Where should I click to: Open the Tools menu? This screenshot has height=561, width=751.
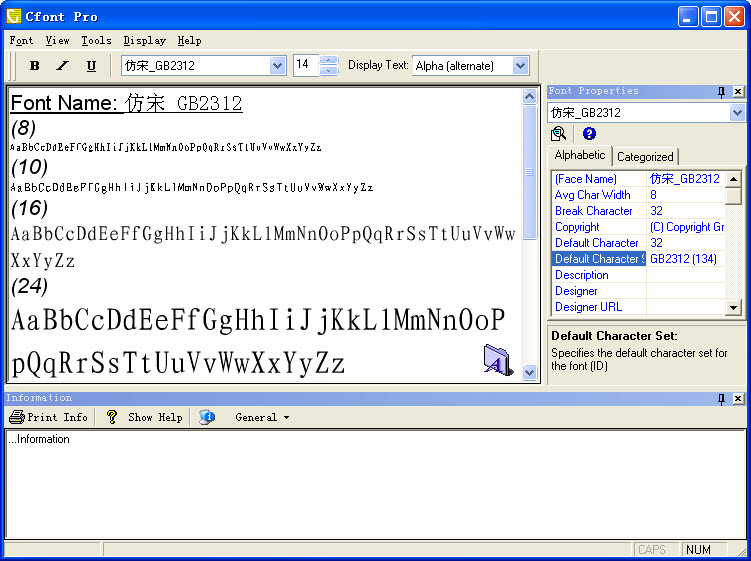96,41
